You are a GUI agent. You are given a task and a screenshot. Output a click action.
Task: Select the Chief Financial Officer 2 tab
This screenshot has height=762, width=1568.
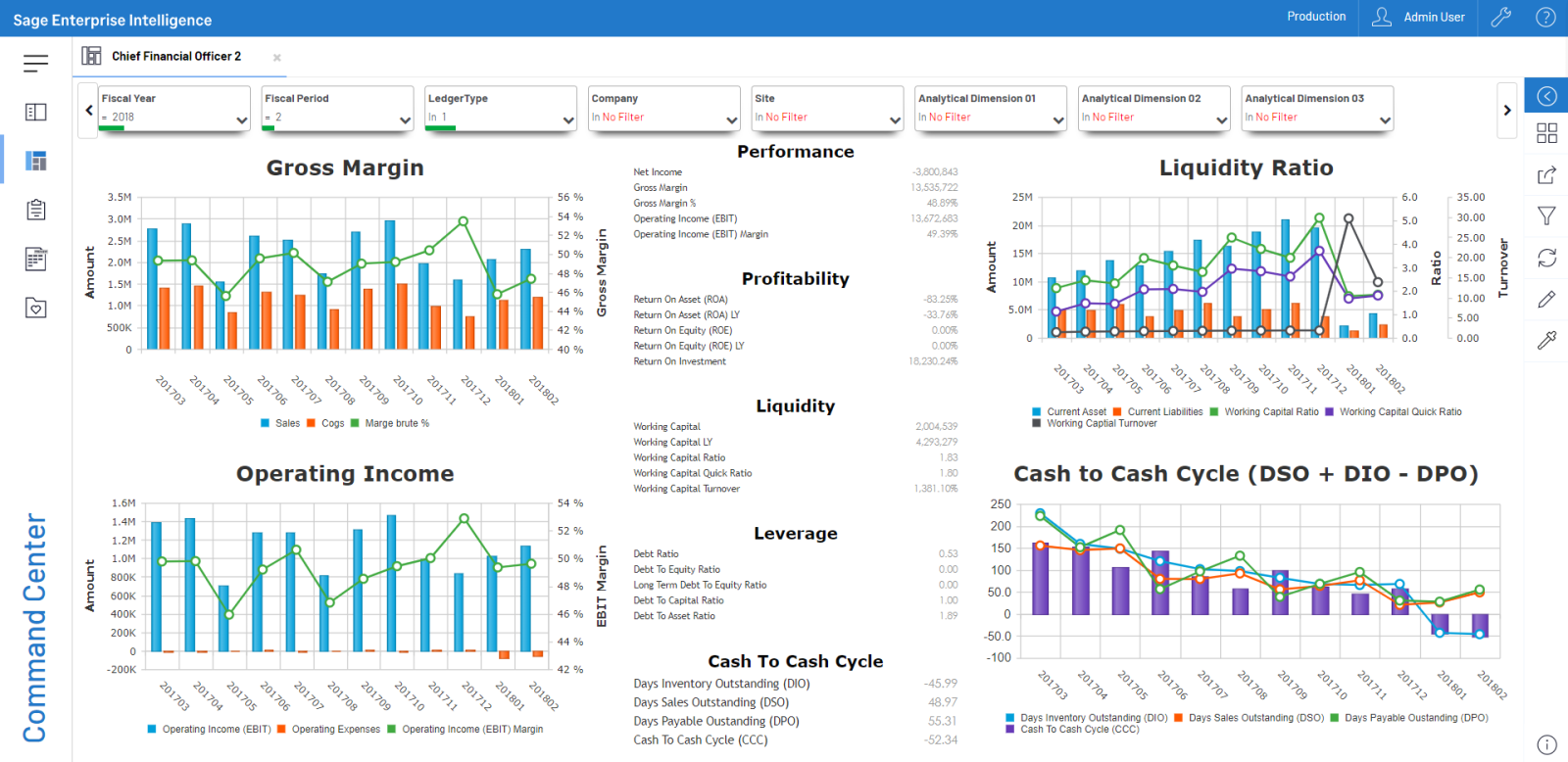[175, 57]
